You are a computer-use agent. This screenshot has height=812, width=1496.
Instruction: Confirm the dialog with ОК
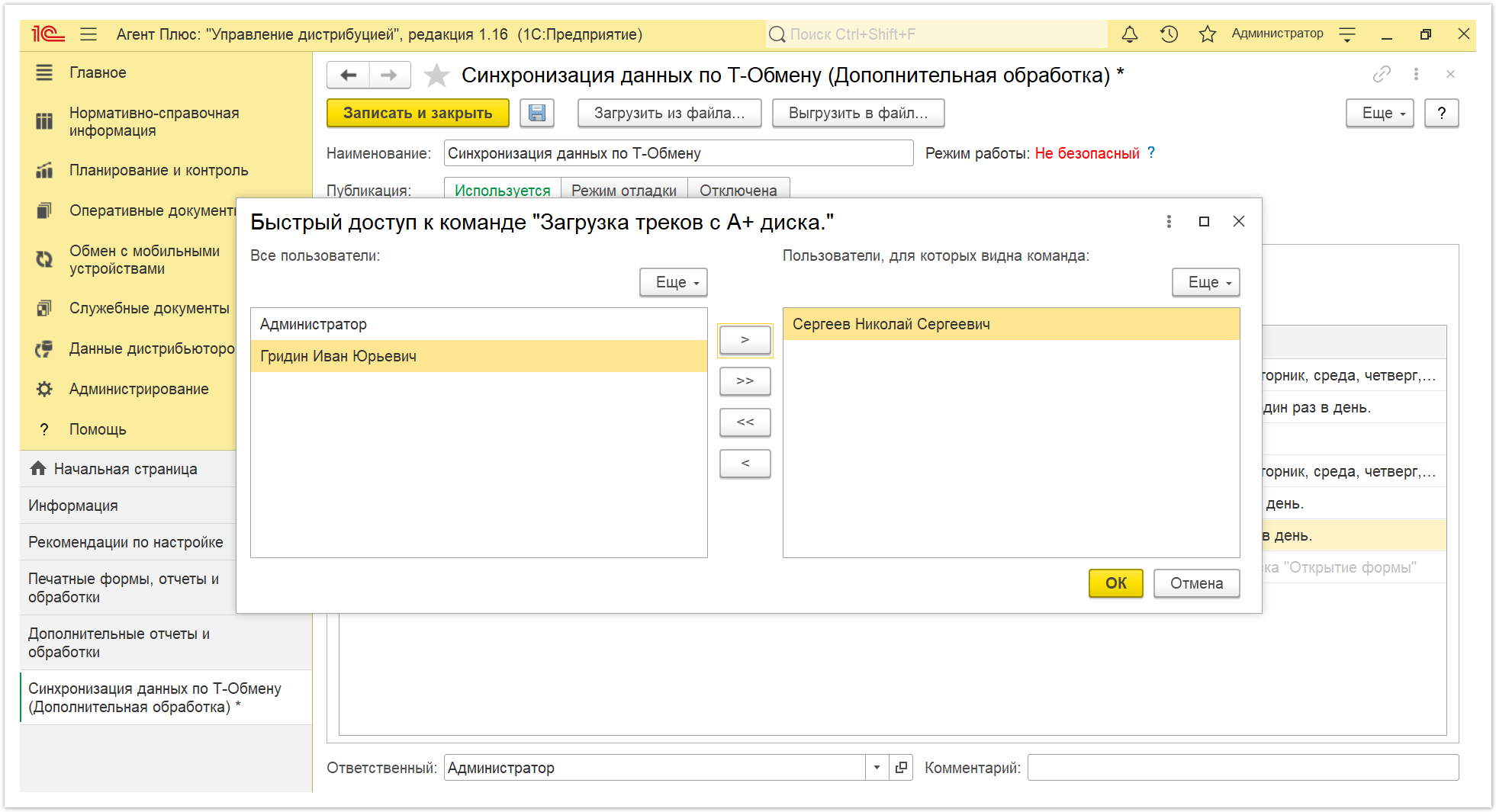click(1115, 583)
